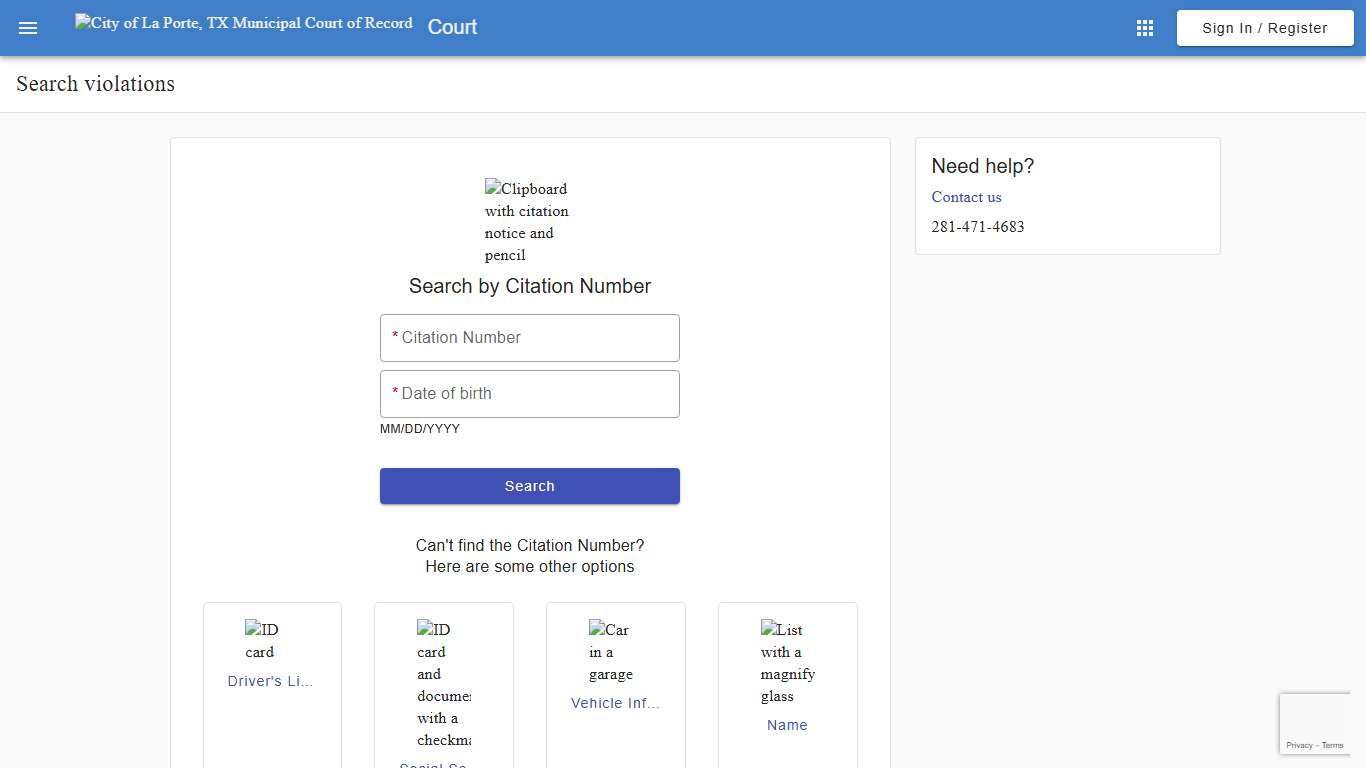1366x768 pixels.
Task: Select the Vehicle Information search option
Action: point(615,703)
